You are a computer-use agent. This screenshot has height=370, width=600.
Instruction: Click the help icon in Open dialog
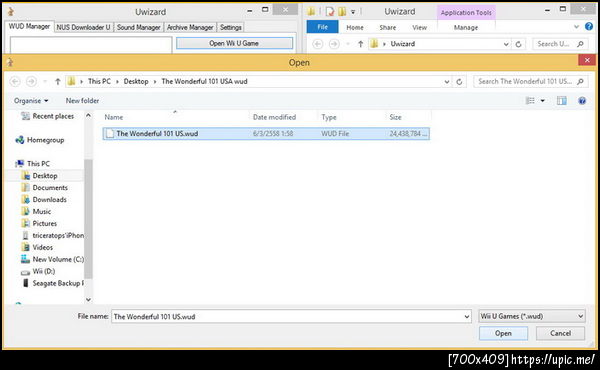[582, 101]
